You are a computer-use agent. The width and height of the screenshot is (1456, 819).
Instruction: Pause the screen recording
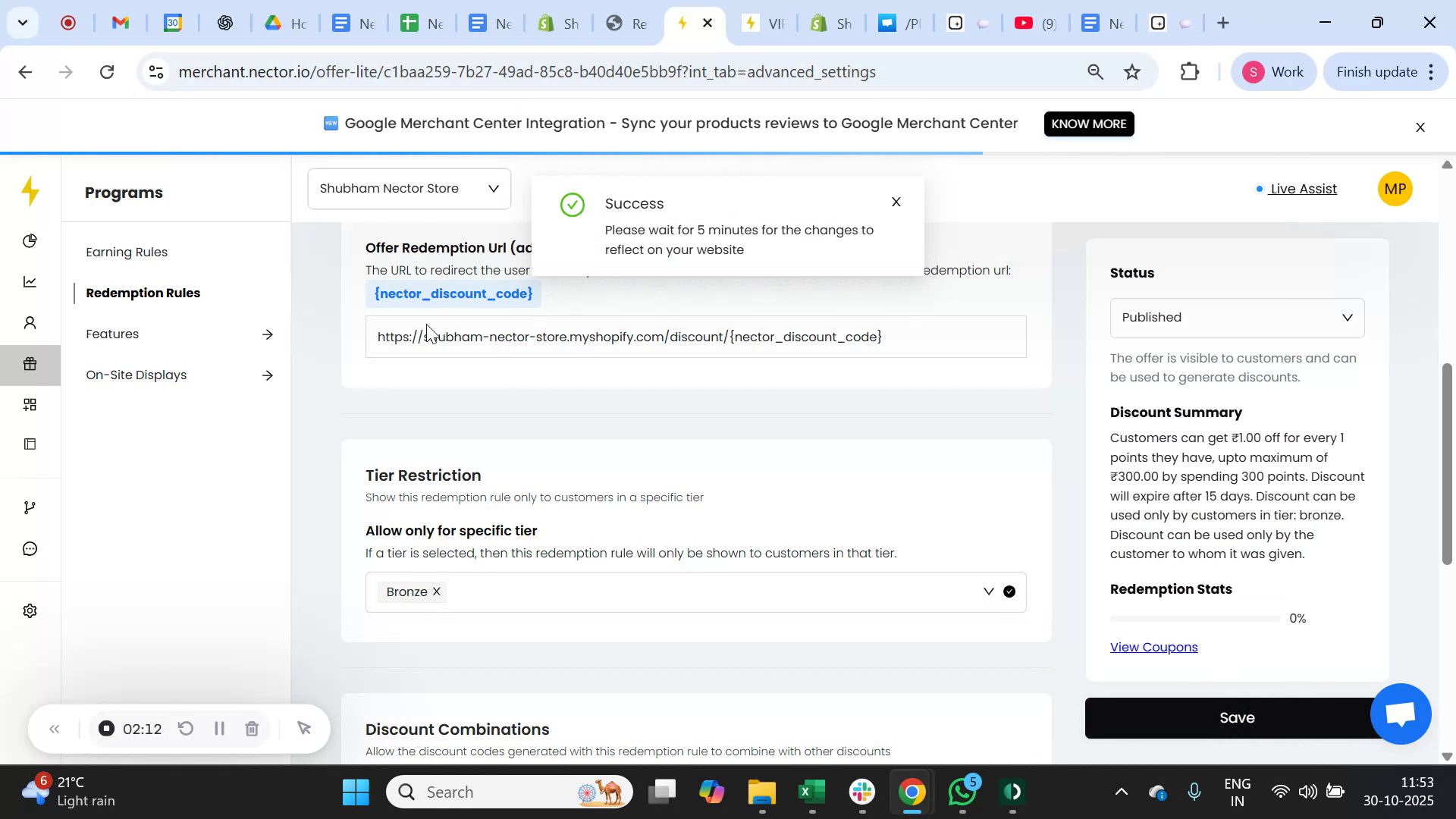click(x=219, y=728)
